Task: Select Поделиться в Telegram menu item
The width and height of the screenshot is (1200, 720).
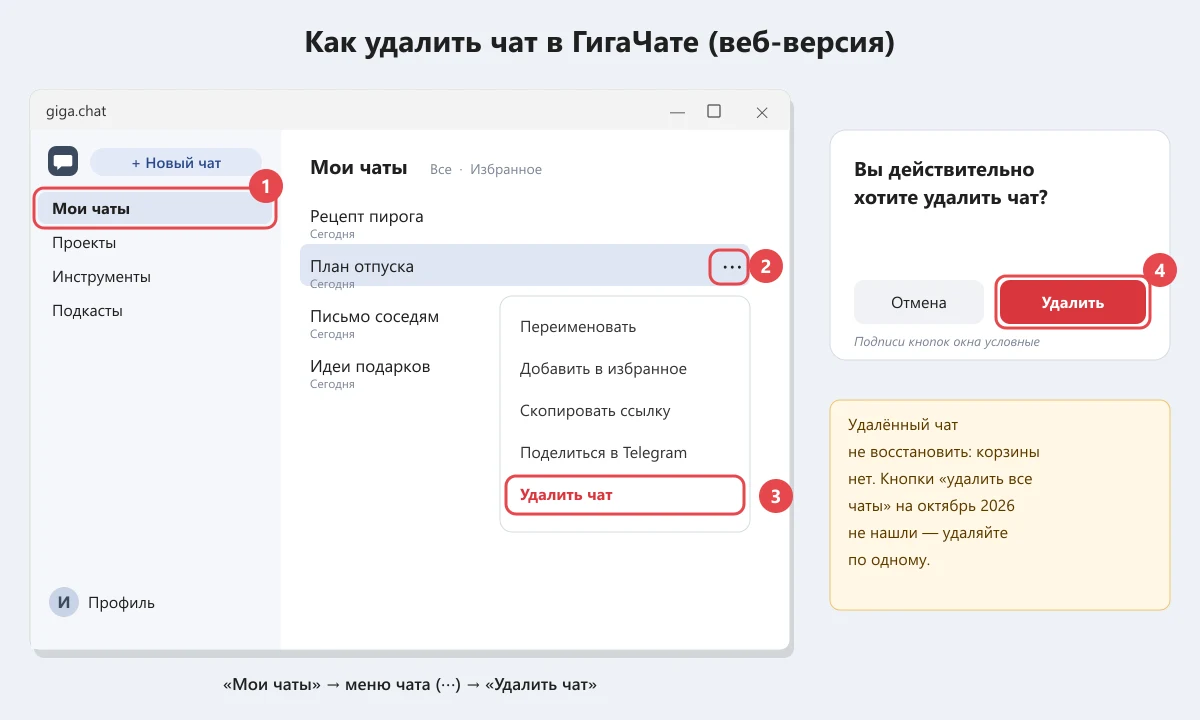Action: click(603, 453)
